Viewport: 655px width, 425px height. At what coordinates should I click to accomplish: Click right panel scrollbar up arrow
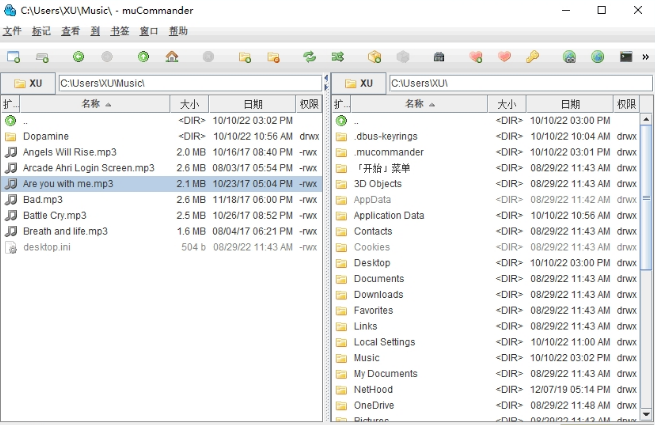646,120
